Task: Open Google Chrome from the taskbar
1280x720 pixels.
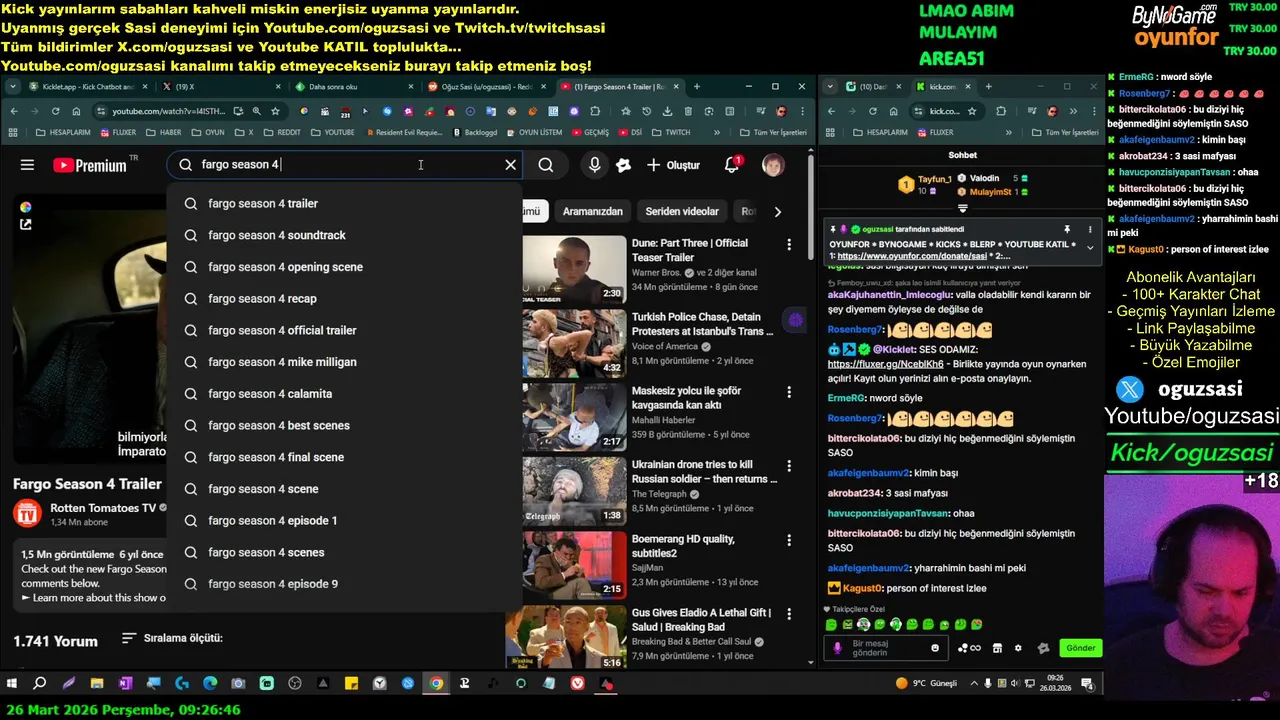Action: (436, 684)
